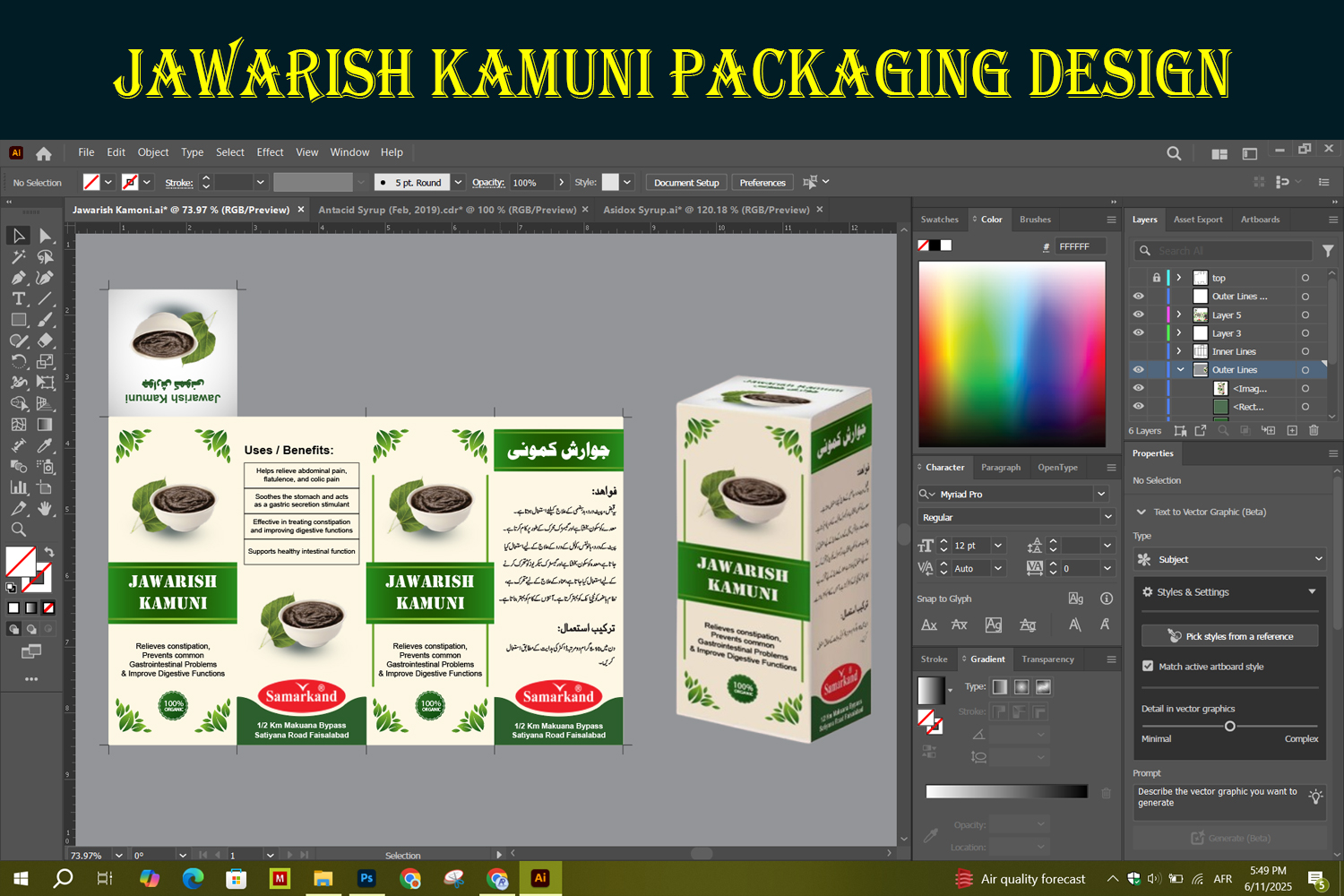Select the Gradient tool in toolbar

point(46,425)
